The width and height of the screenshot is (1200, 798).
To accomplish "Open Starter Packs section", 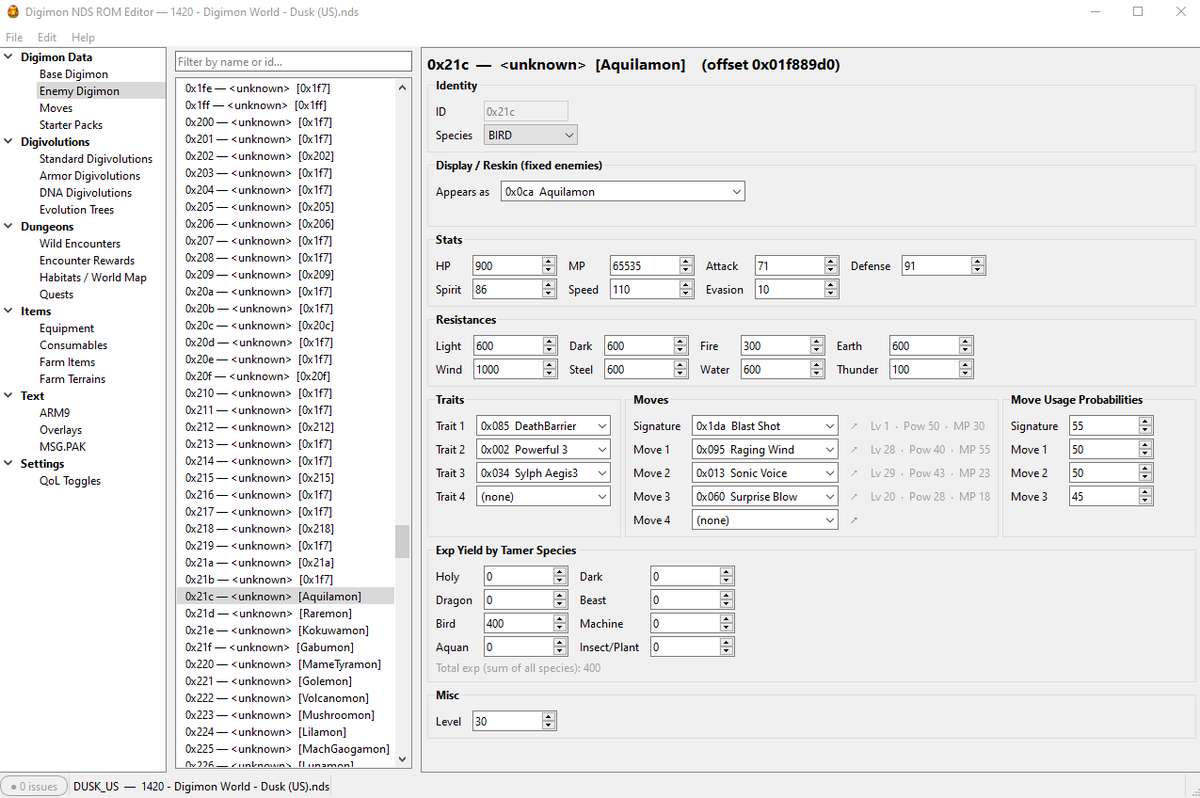I will point(71,125).
